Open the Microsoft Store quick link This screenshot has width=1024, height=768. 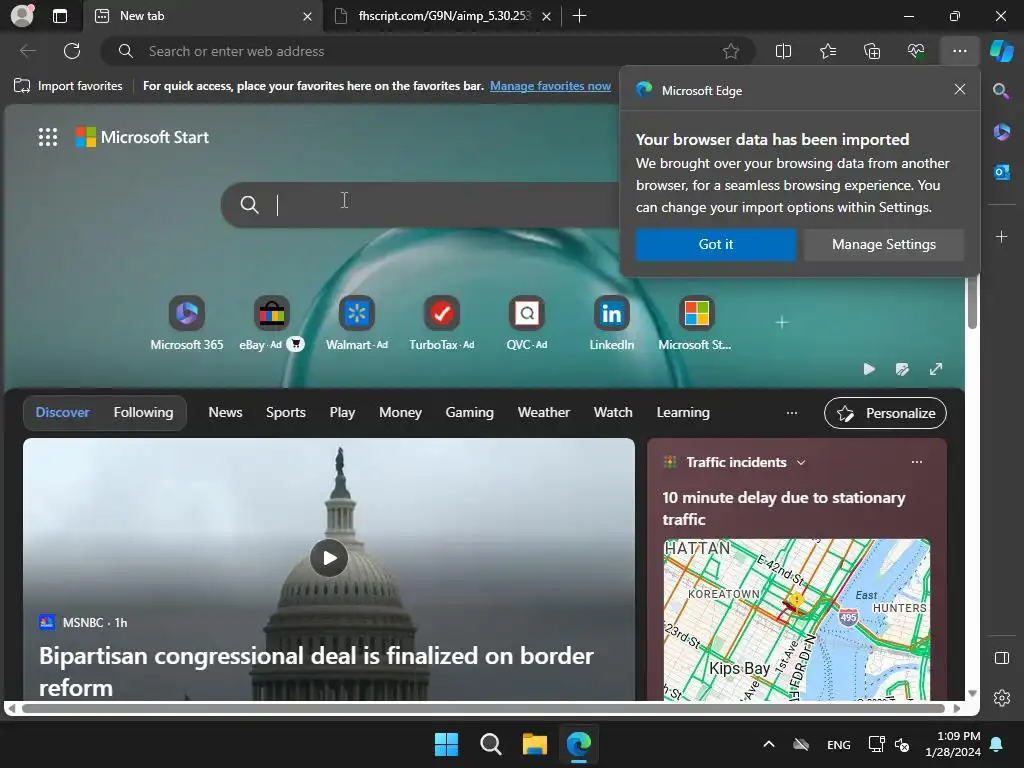696,323
